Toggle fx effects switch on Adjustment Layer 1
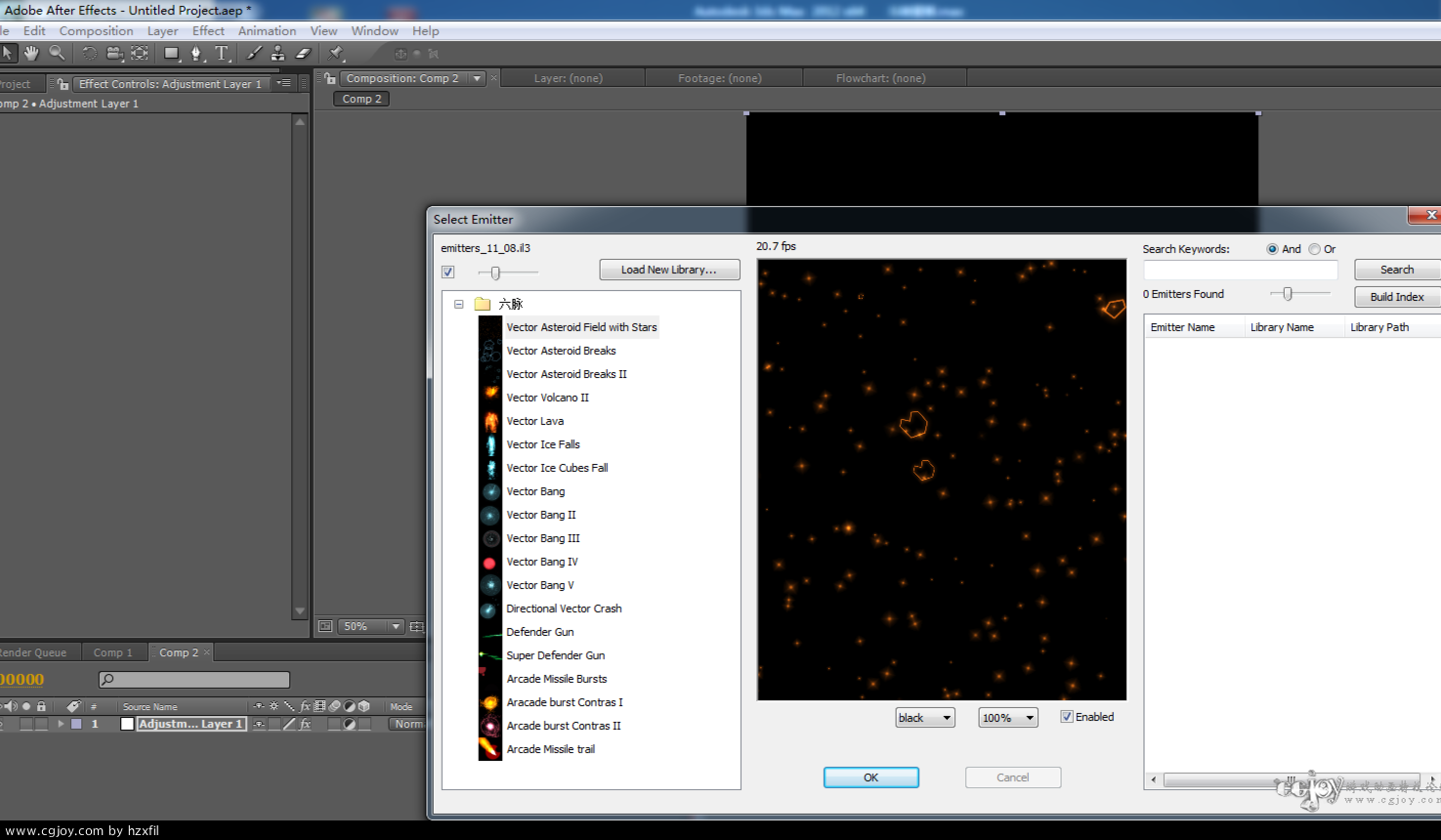Screen dimensions: 1441x840 pos(305,724)
